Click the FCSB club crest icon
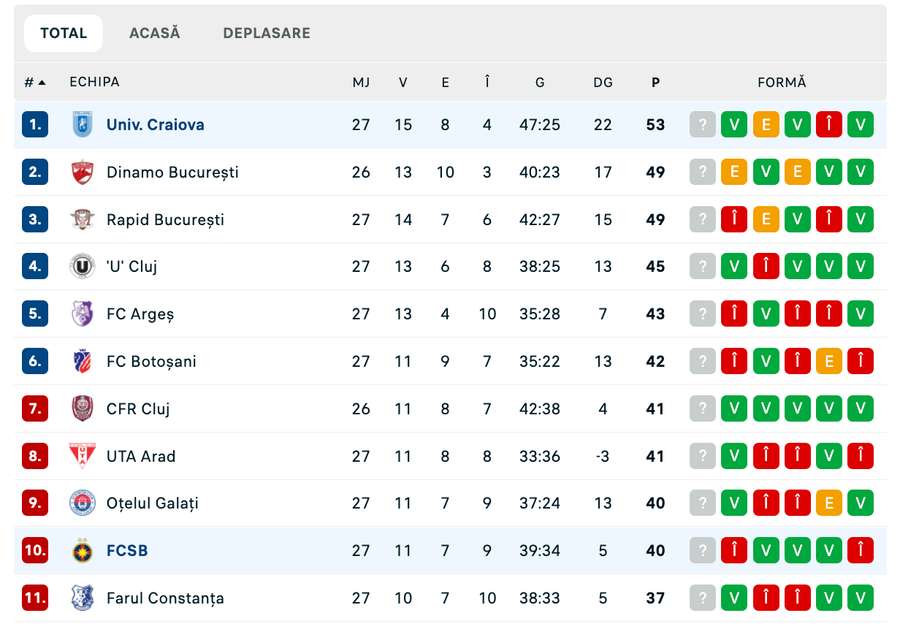 click(82, 551)
